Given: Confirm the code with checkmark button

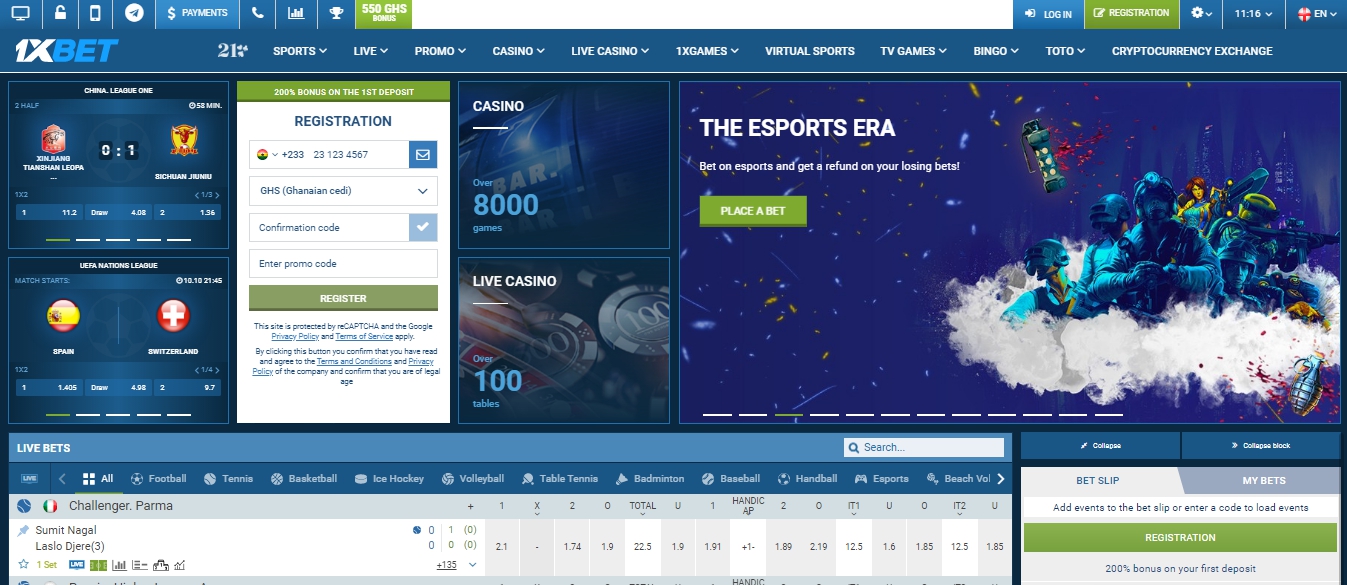Looking at the screenshot, I should click(x=423, y=227).
